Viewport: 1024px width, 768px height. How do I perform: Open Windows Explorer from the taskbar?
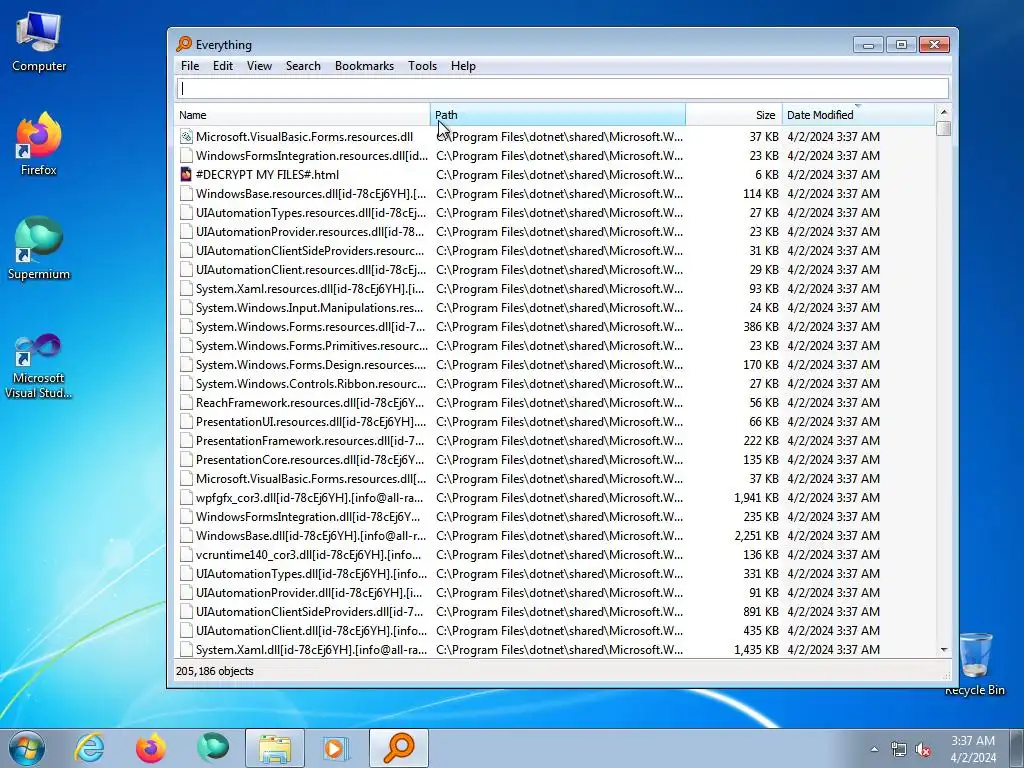pos(275,748)
